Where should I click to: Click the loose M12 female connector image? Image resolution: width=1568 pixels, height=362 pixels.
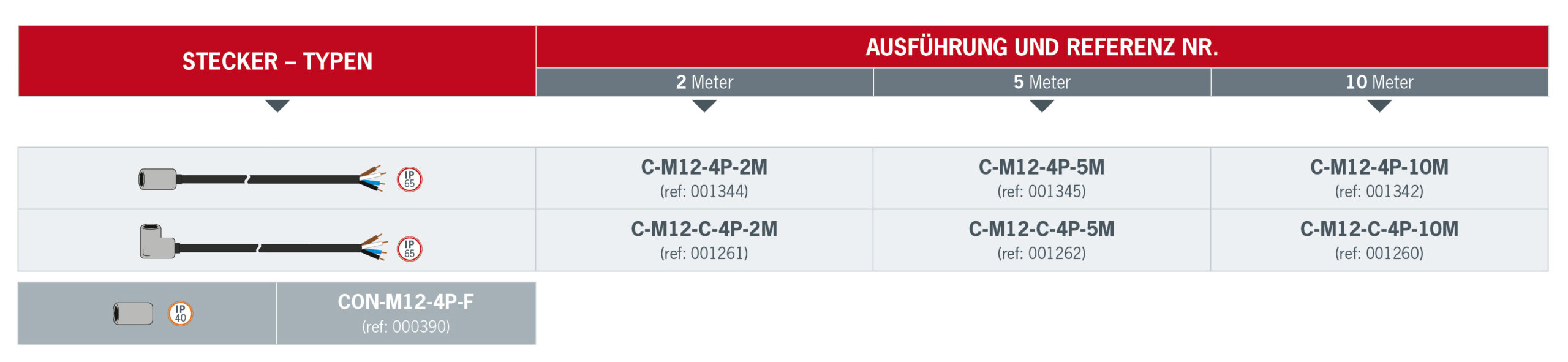pyautogui.click(x=133, y=314)
